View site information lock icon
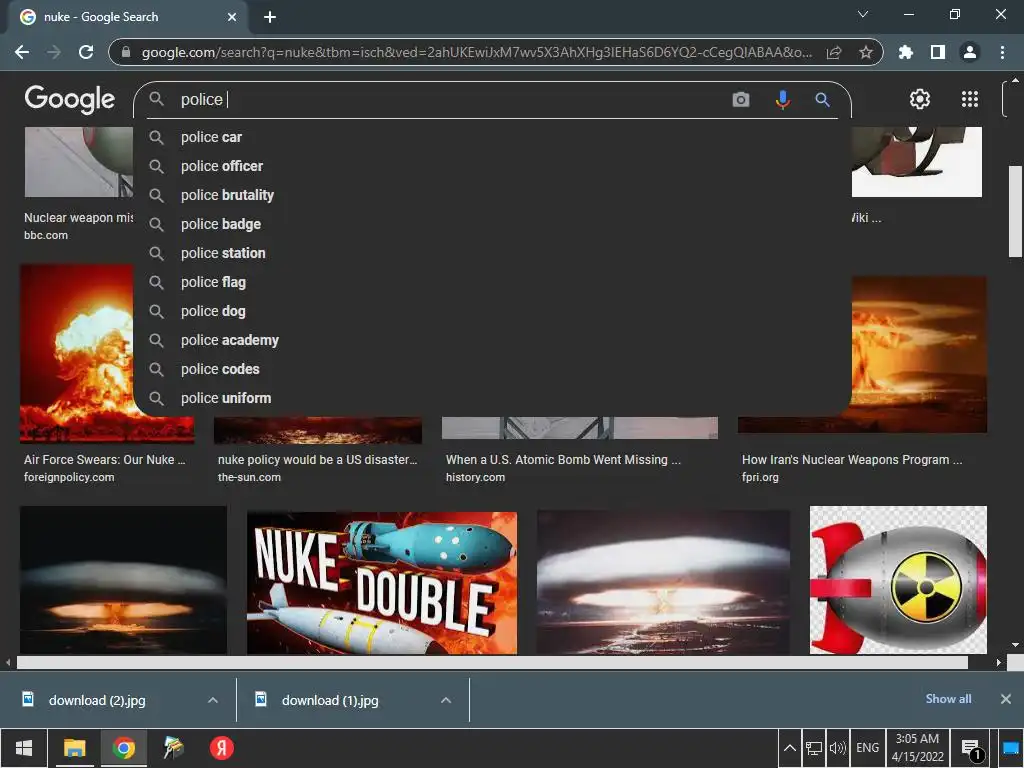This screenshot has width=1024, height=768. 126,52
